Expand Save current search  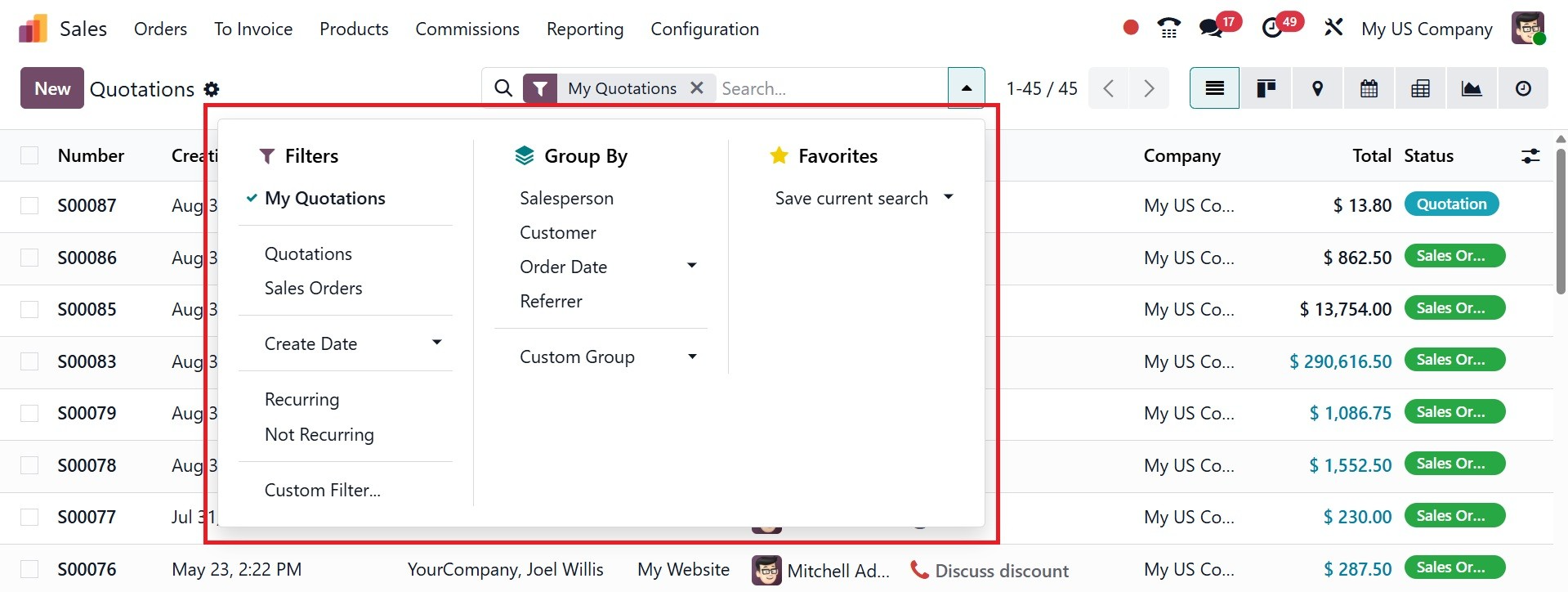tap(948, 198)
